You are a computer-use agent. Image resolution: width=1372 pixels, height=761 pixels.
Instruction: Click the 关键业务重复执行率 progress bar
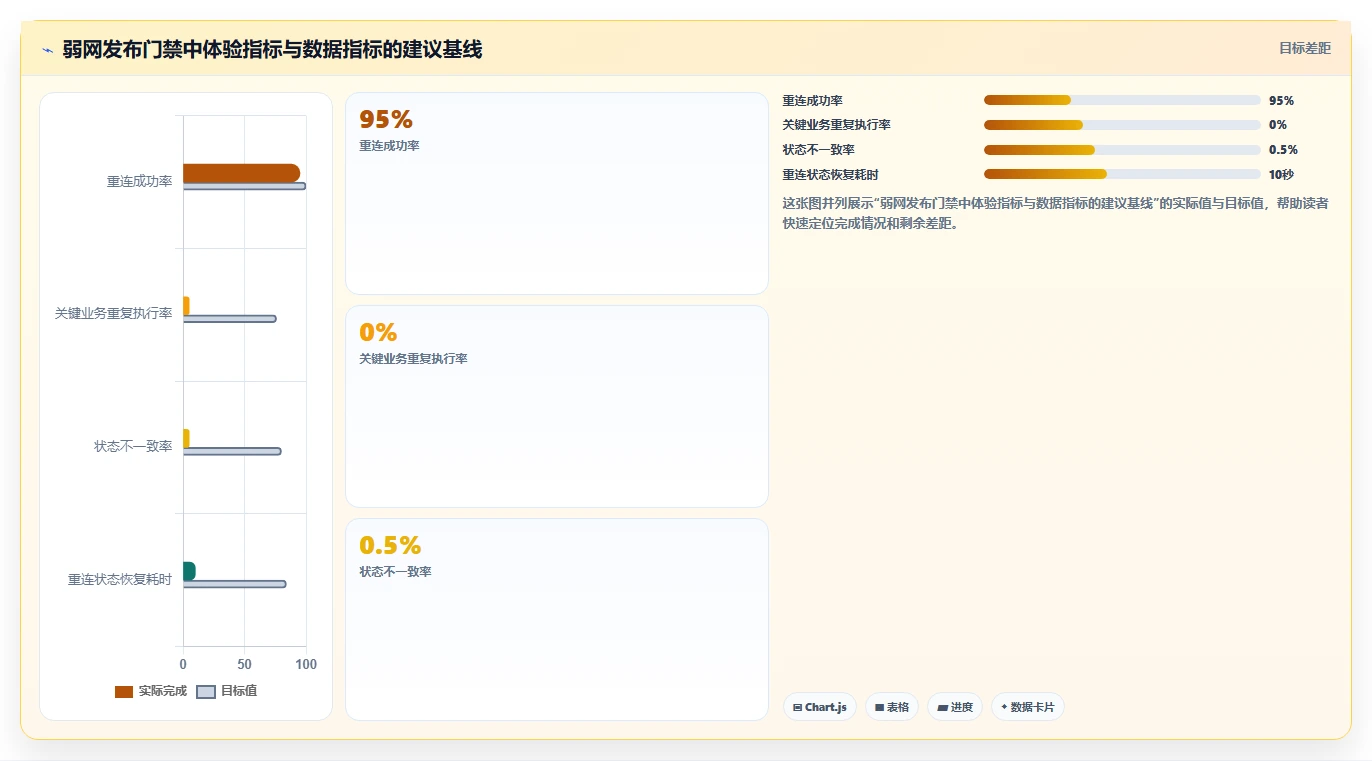[x=1122, y=125]
